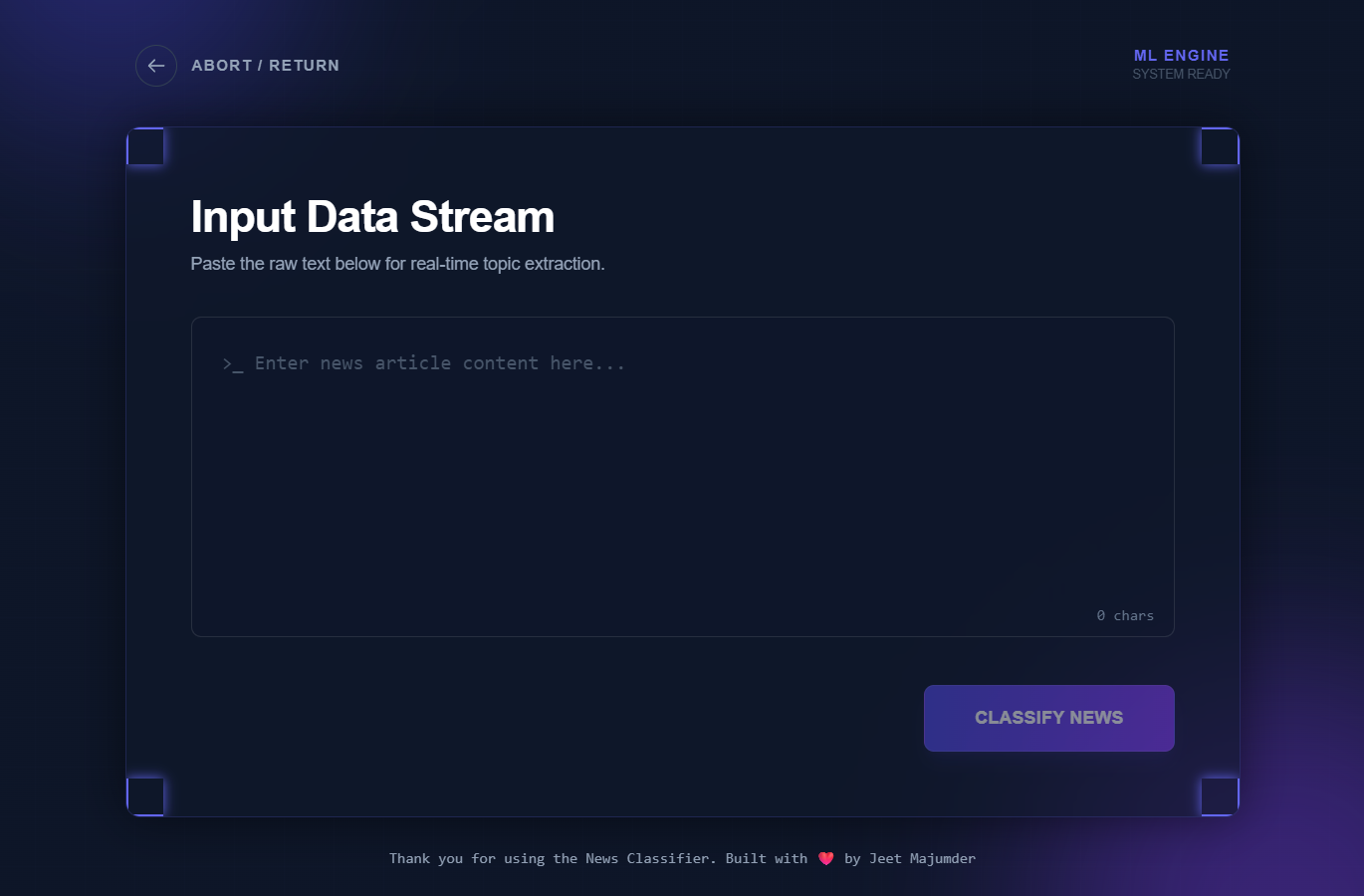The image size is (1364, 896).
Task: Click the 0 chars counter
Action: pyautogui.click(x=1125, y=616)
